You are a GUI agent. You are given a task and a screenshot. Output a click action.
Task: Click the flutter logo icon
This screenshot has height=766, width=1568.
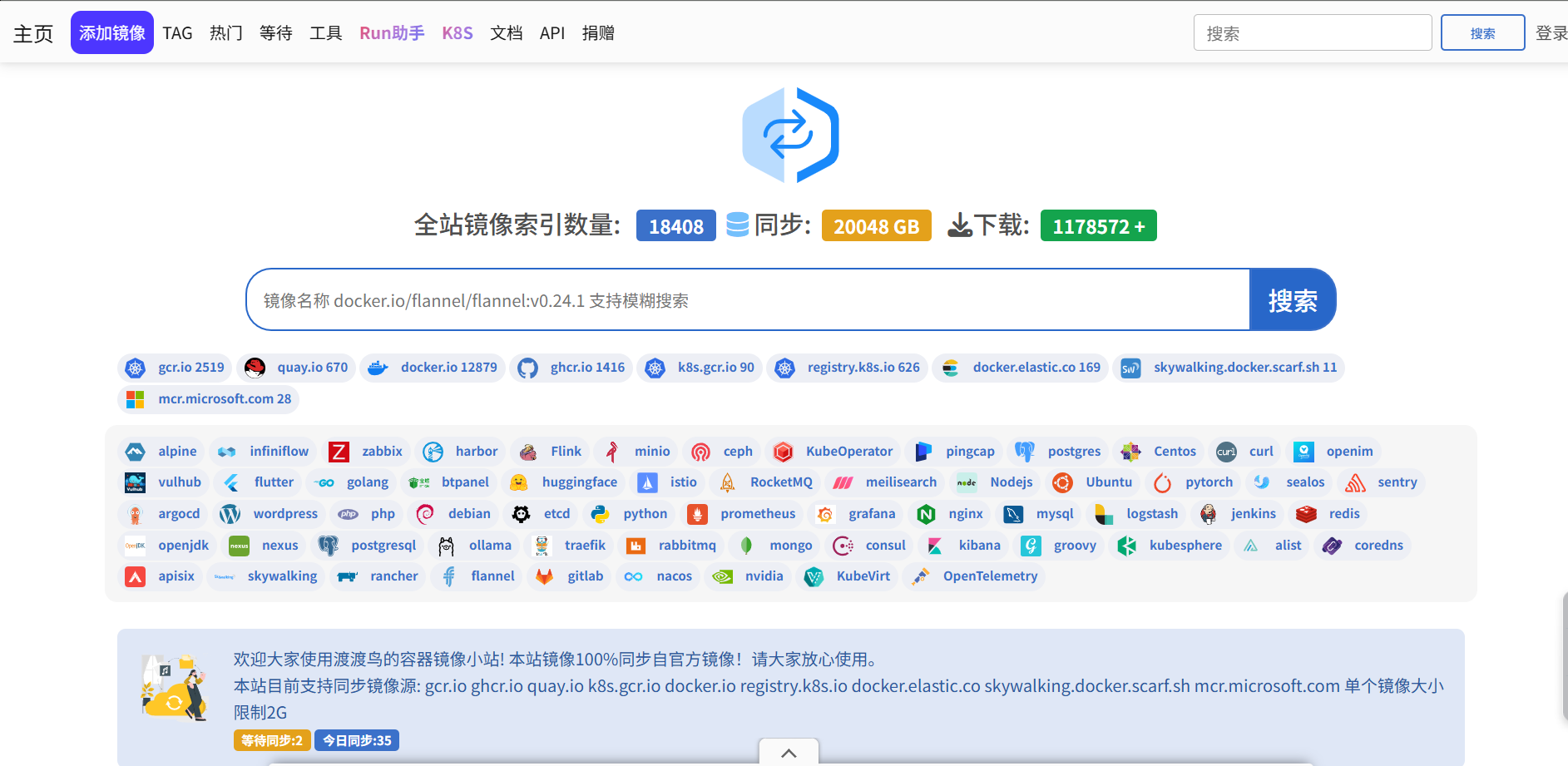click(231, 482)
